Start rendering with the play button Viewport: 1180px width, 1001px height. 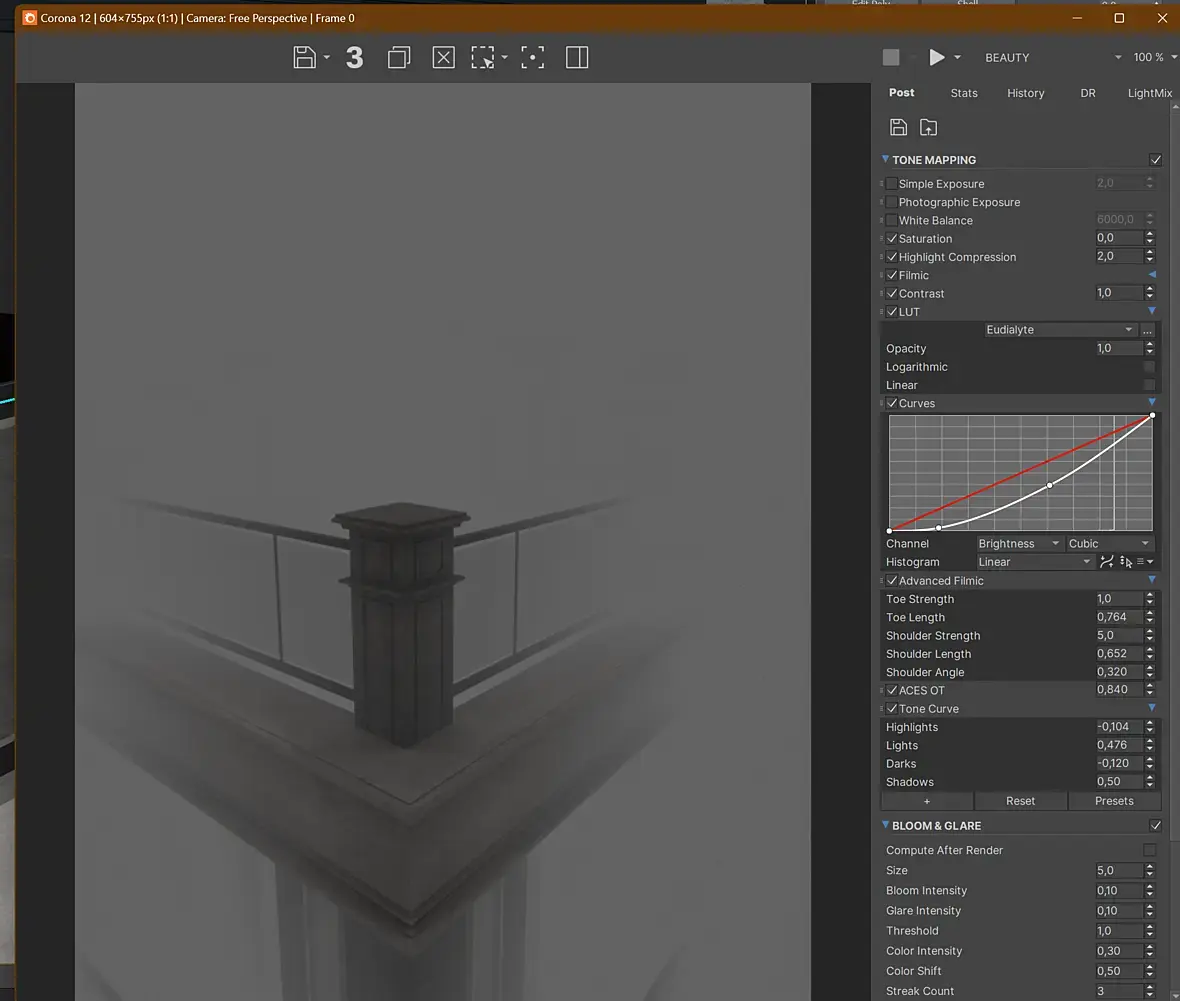pyautogui.click(x=937, y=57)
